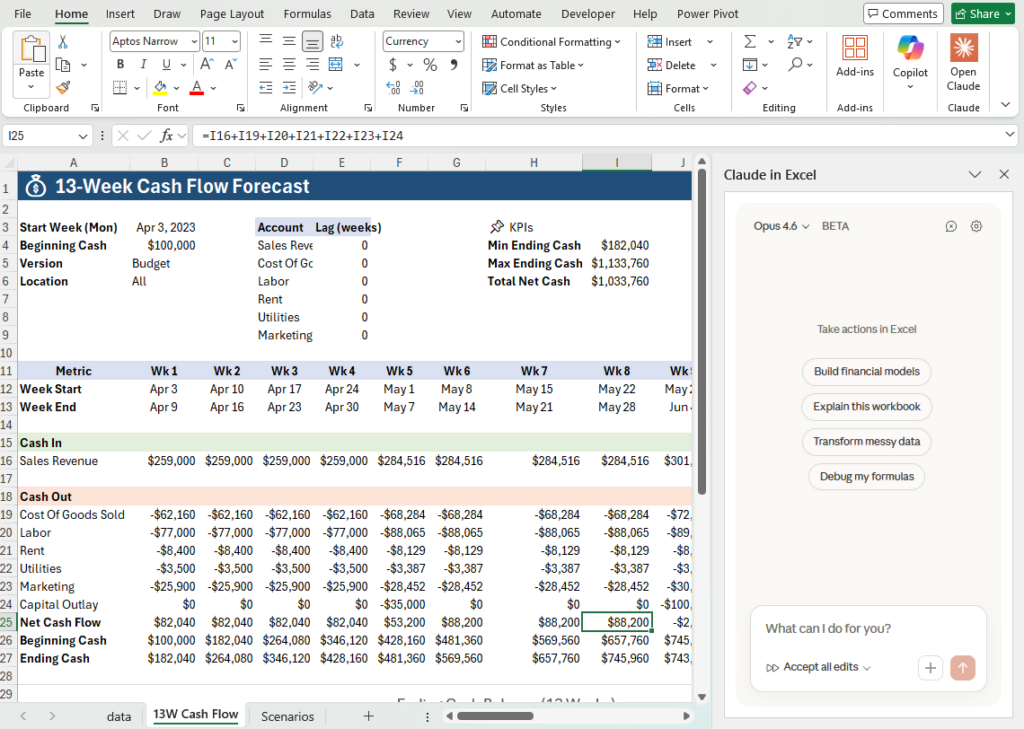This screenshot has height=729, width=1024.
Task: Open the Conditional Formatting gallery
Action: (x=551, y=41)
